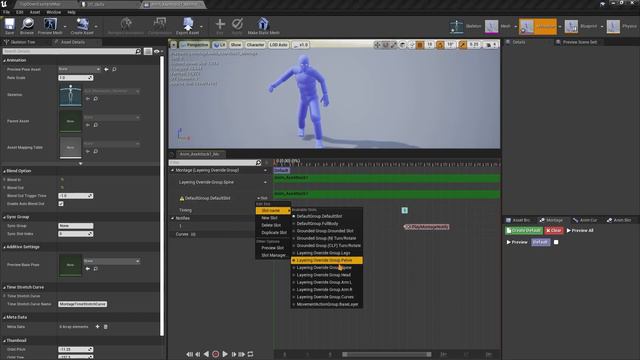Viewport: 640px width, 360px height.
Task: Click the rotate mode icon in viewport toolbar
Action: click(386, 45)
